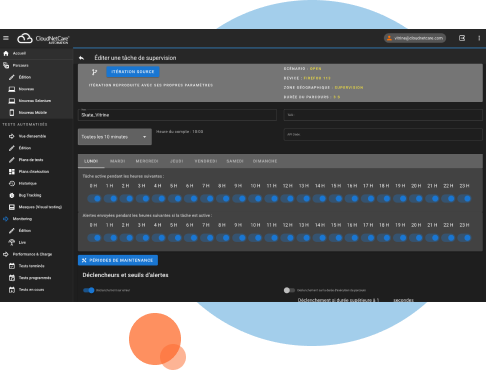Screen dimensions: 486x370
Task: Click the logout icon in top bar
Action: pyautogui.click(x=462, y=38)
